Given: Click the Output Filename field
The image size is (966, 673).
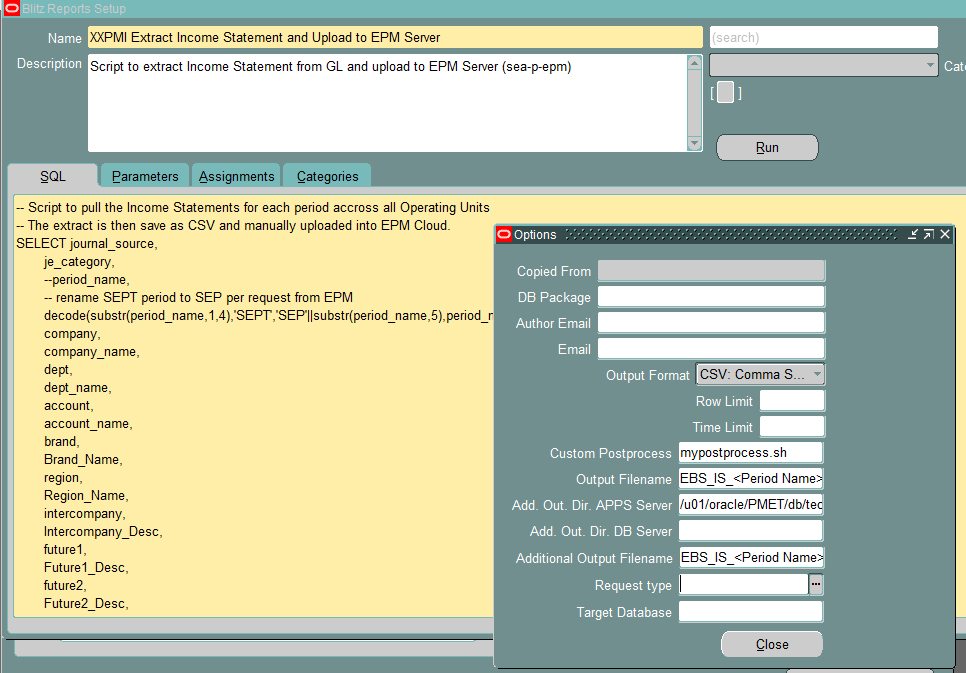Looking at the screenshot, I should pyautogui.click(x=751, y=478).
